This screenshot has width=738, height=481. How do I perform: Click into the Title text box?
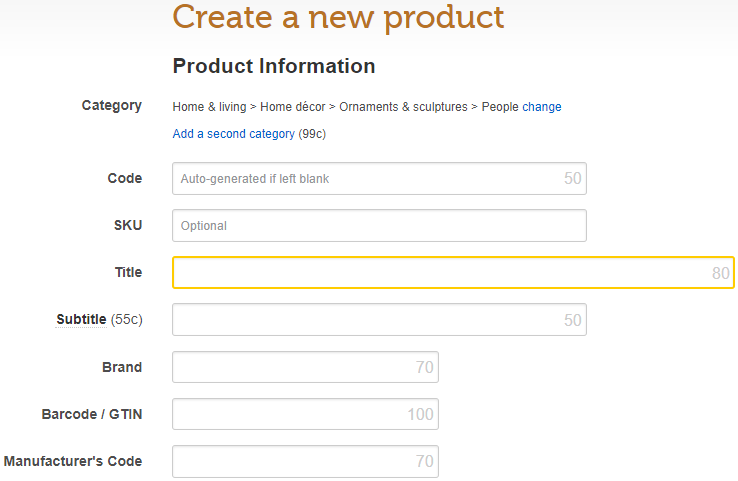[453, 273]
